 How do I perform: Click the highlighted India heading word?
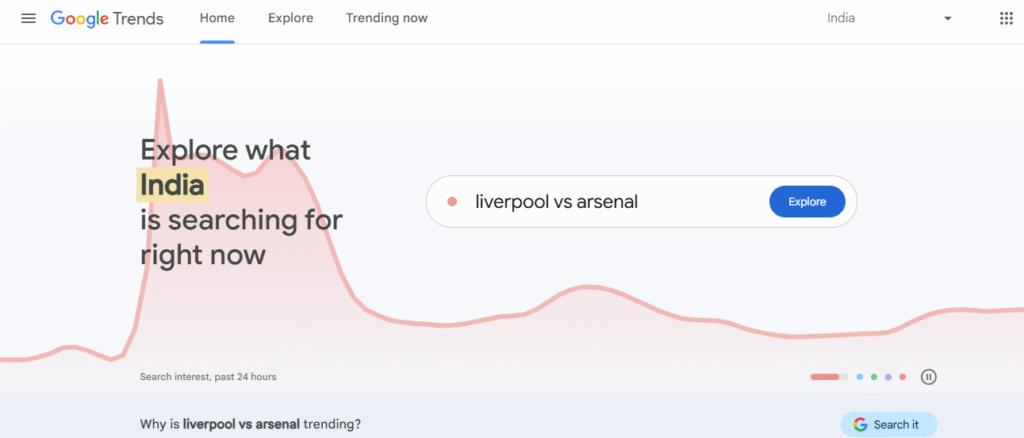coord(172,185)
